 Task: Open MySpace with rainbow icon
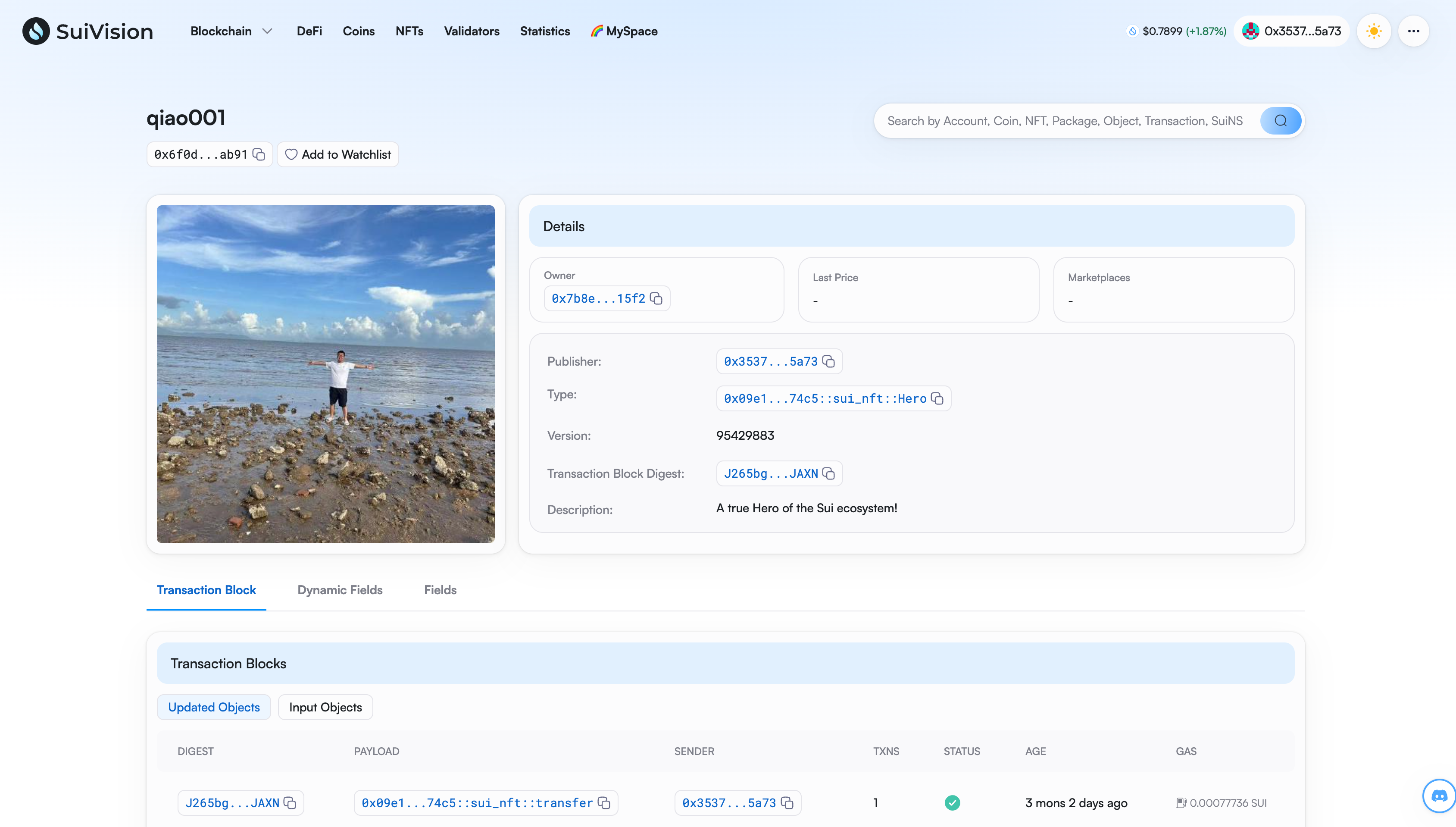pyautogui.click(x=624, y=31)
